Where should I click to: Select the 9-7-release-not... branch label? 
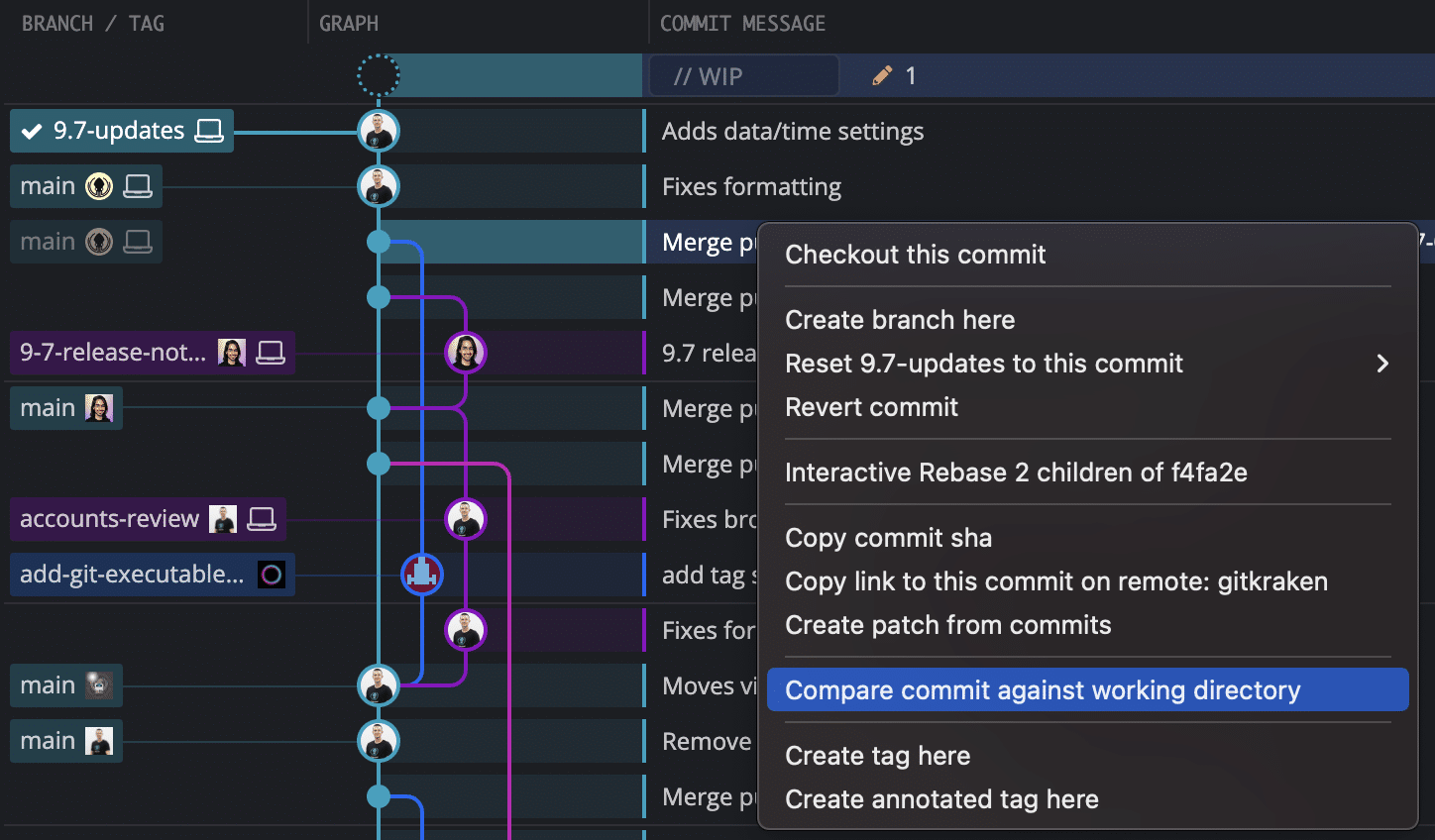point(113,353)
